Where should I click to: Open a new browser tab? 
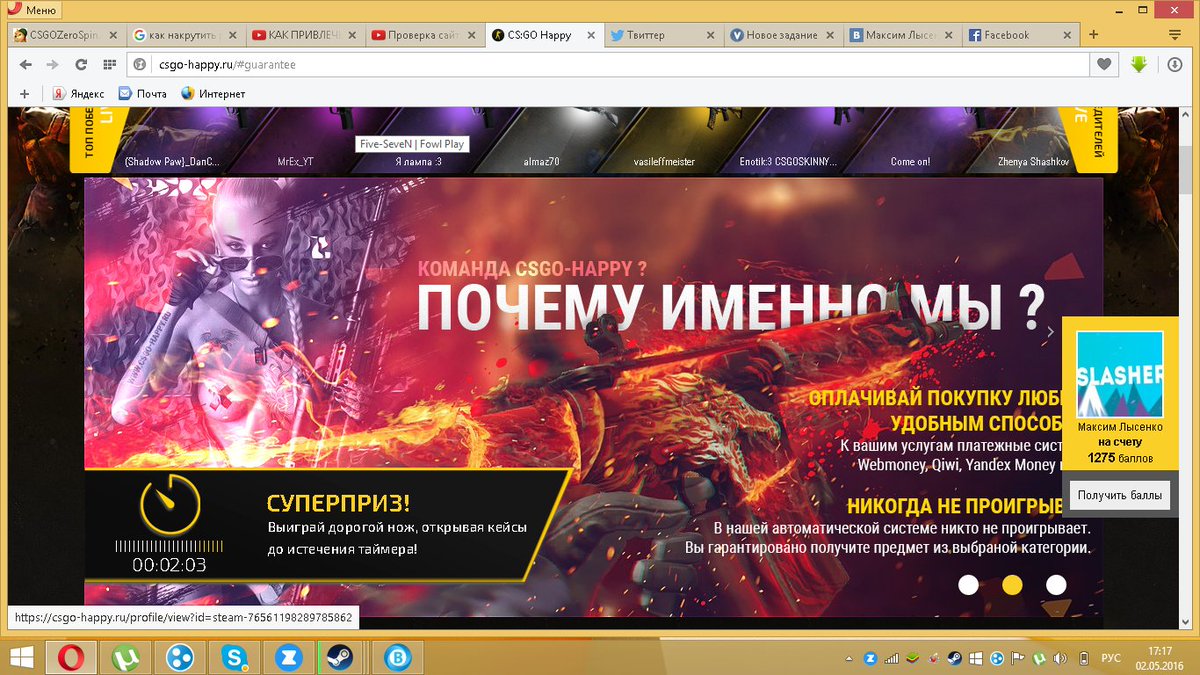(x=1094, y=35)
